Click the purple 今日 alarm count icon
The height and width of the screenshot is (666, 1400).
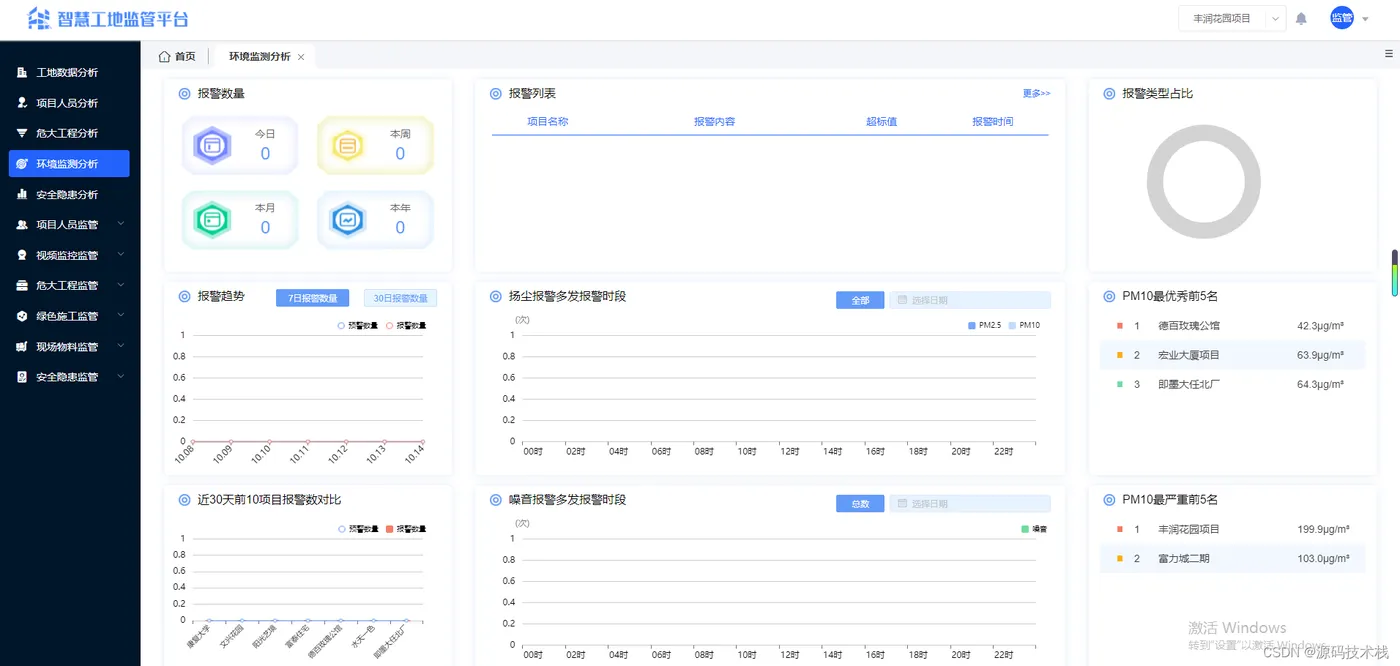(x=212, y=145)
